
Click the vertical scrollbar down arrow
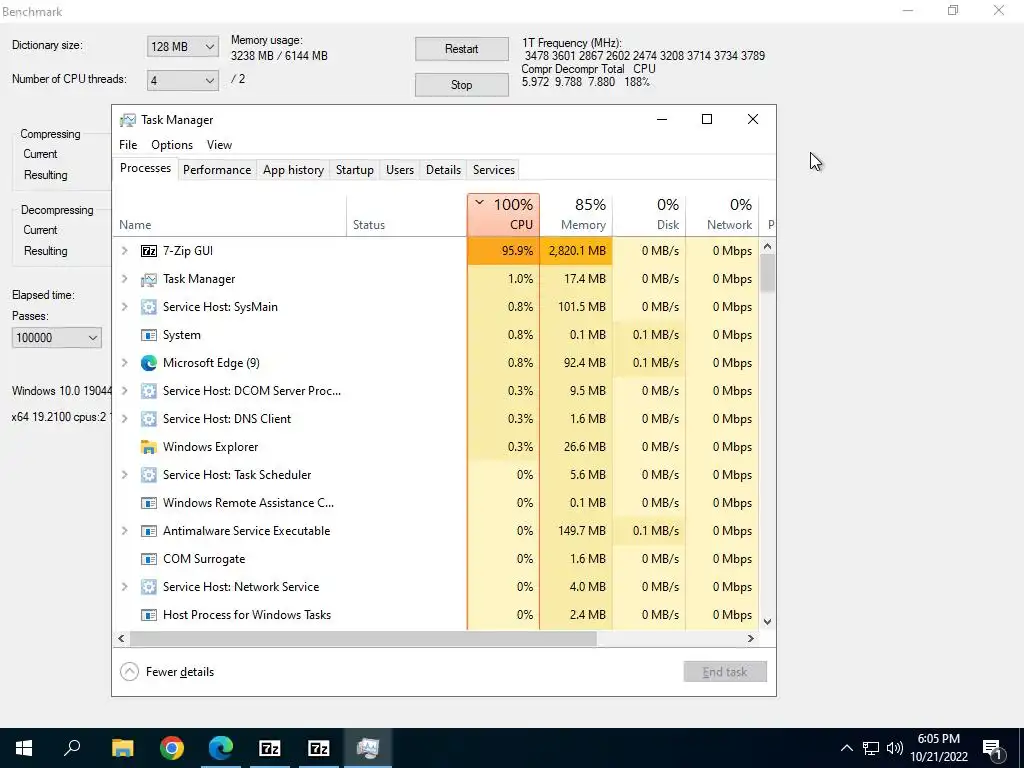pyautogui.click(x=767, y=622)
